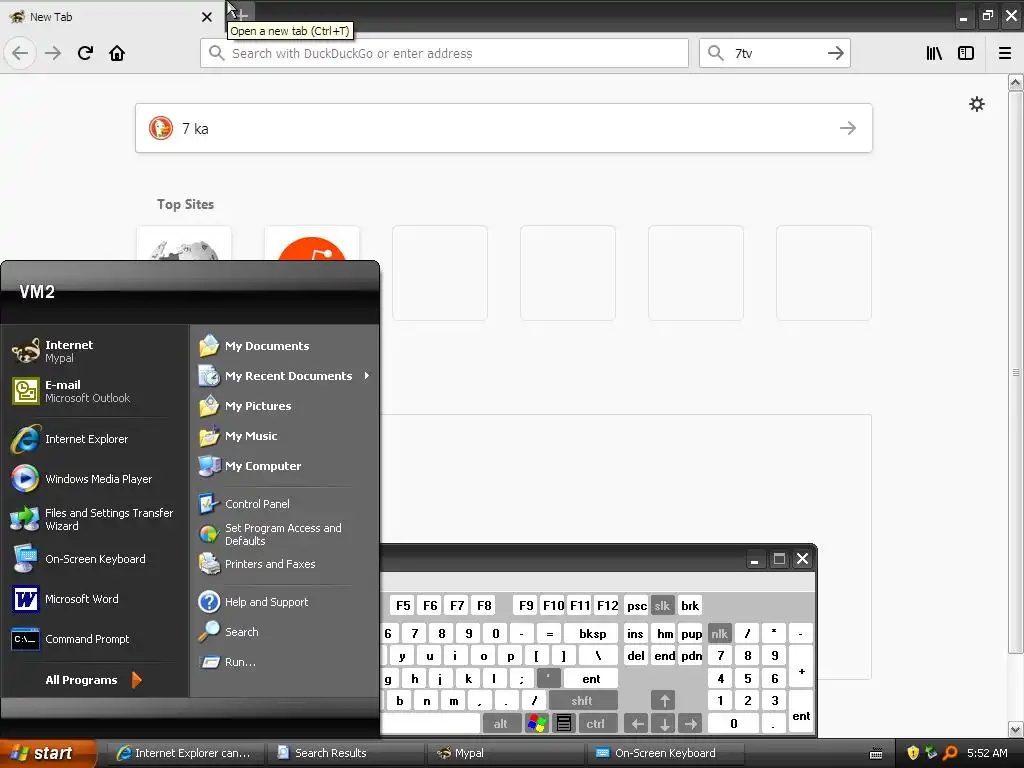Toggle scroll lock slk key

(x=662, y=605)
